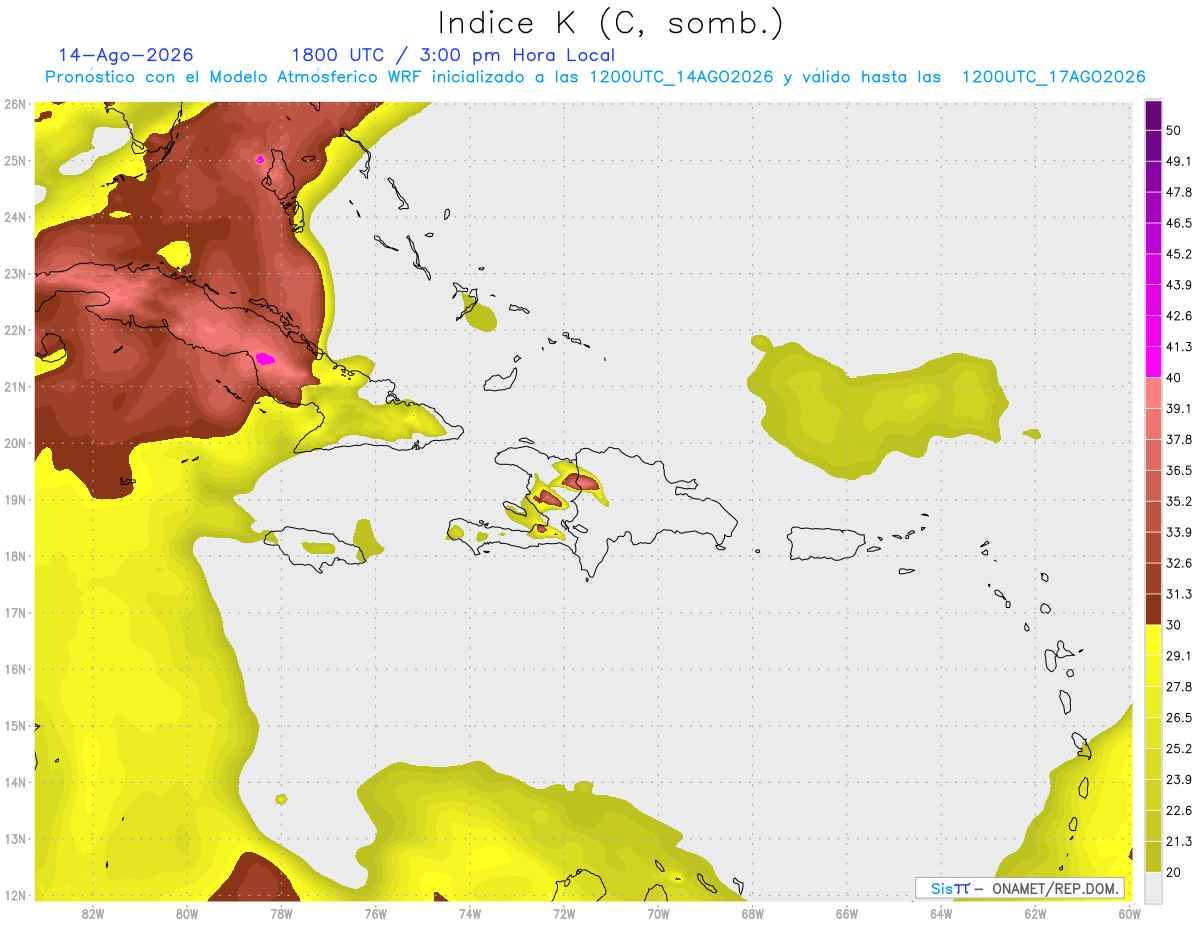Click the color bar value '20'
The height and width of the screenshot is (927, 1200).
click(x=1174, y=872)
